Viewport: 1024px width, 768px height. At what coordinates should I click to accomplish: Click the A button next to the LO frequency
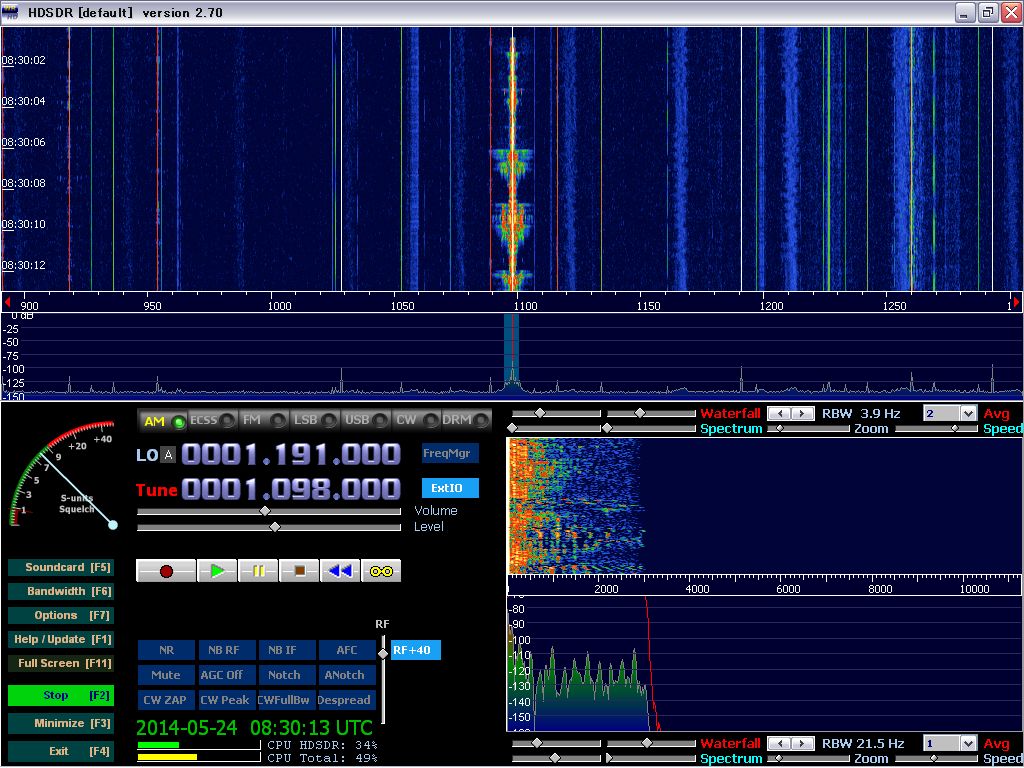(166, 453)
